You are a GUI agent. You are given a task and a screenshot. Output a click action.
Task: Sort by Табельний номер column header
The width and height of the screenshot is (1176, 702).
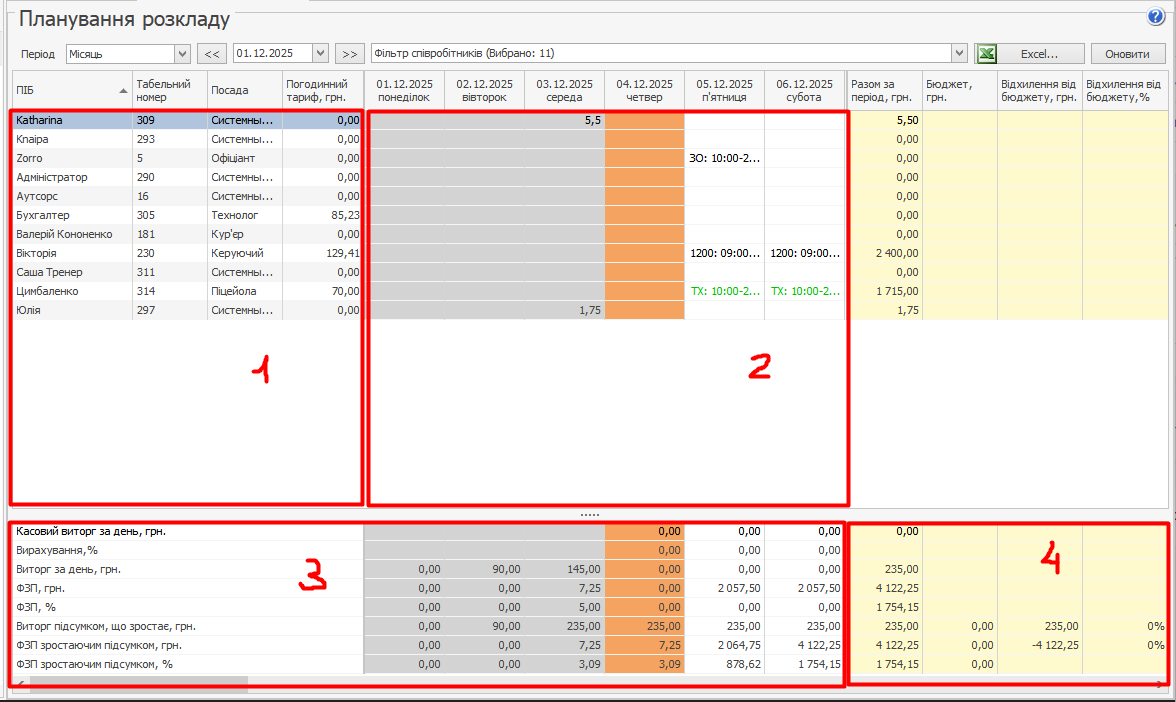[169, 90]
